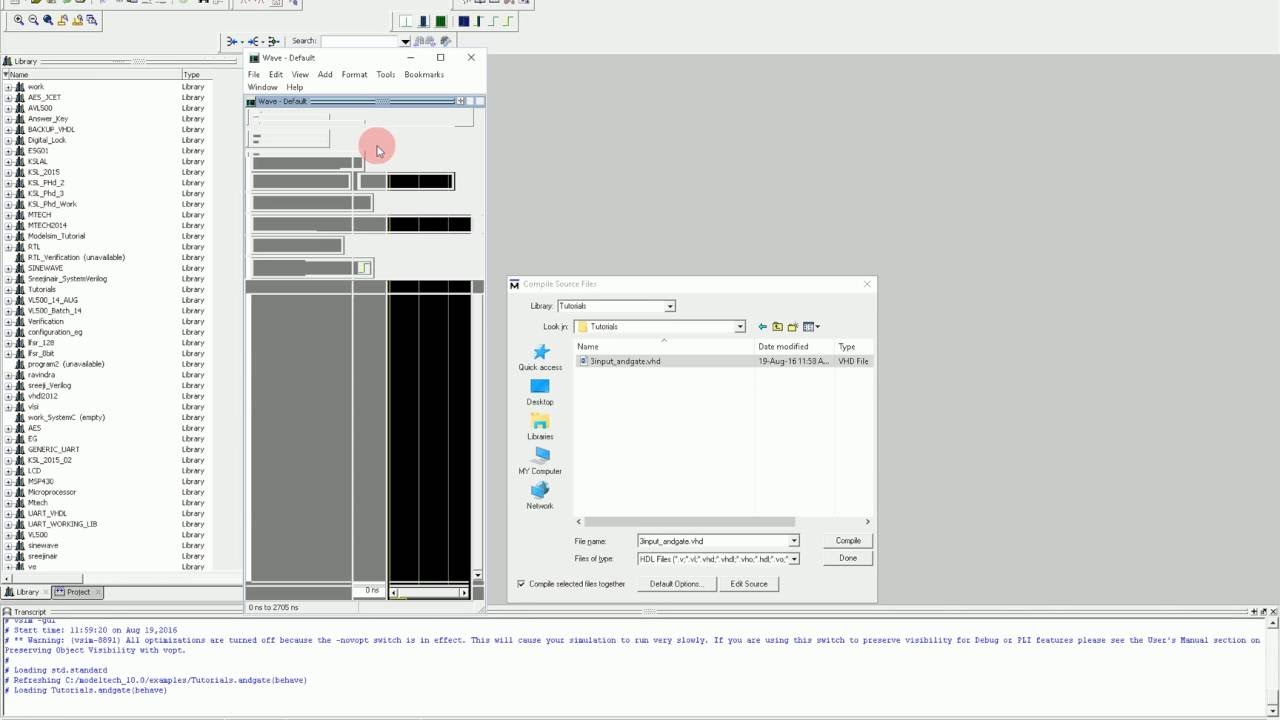The height and width of the screenshot is (720, 1280).
Task: Click the Wave window vertical scroll down arrow
Action: (x=477, y=576)
